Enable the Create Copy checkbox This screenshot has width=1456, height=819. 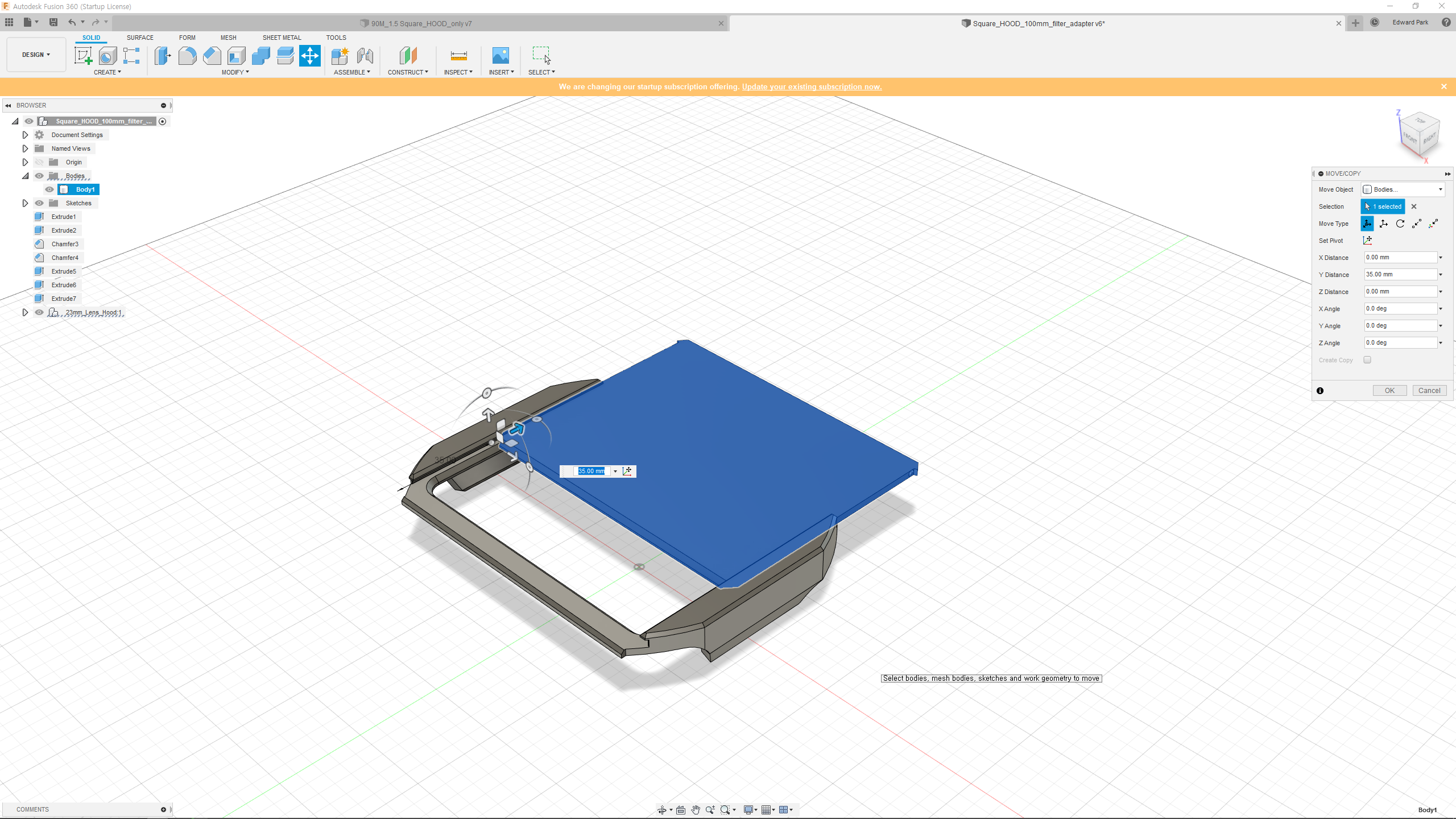click(x=1367, y=360)
